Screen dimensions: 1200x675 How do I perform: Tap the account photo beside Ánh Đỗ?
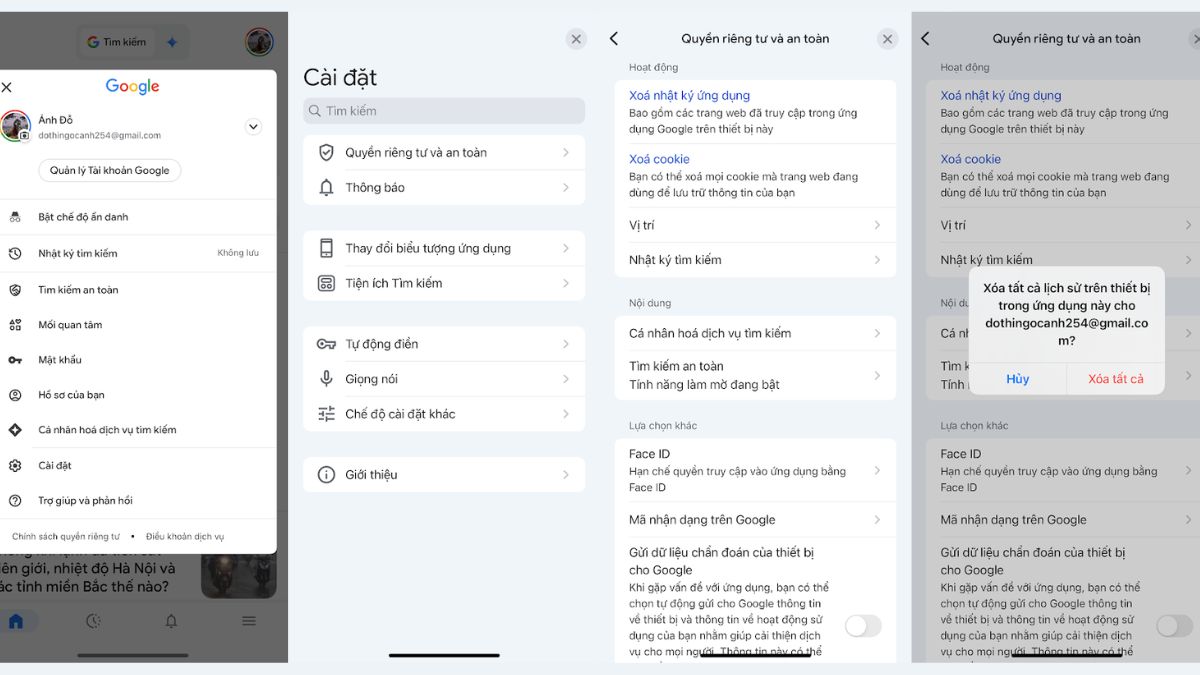click(x=15, y=126)
